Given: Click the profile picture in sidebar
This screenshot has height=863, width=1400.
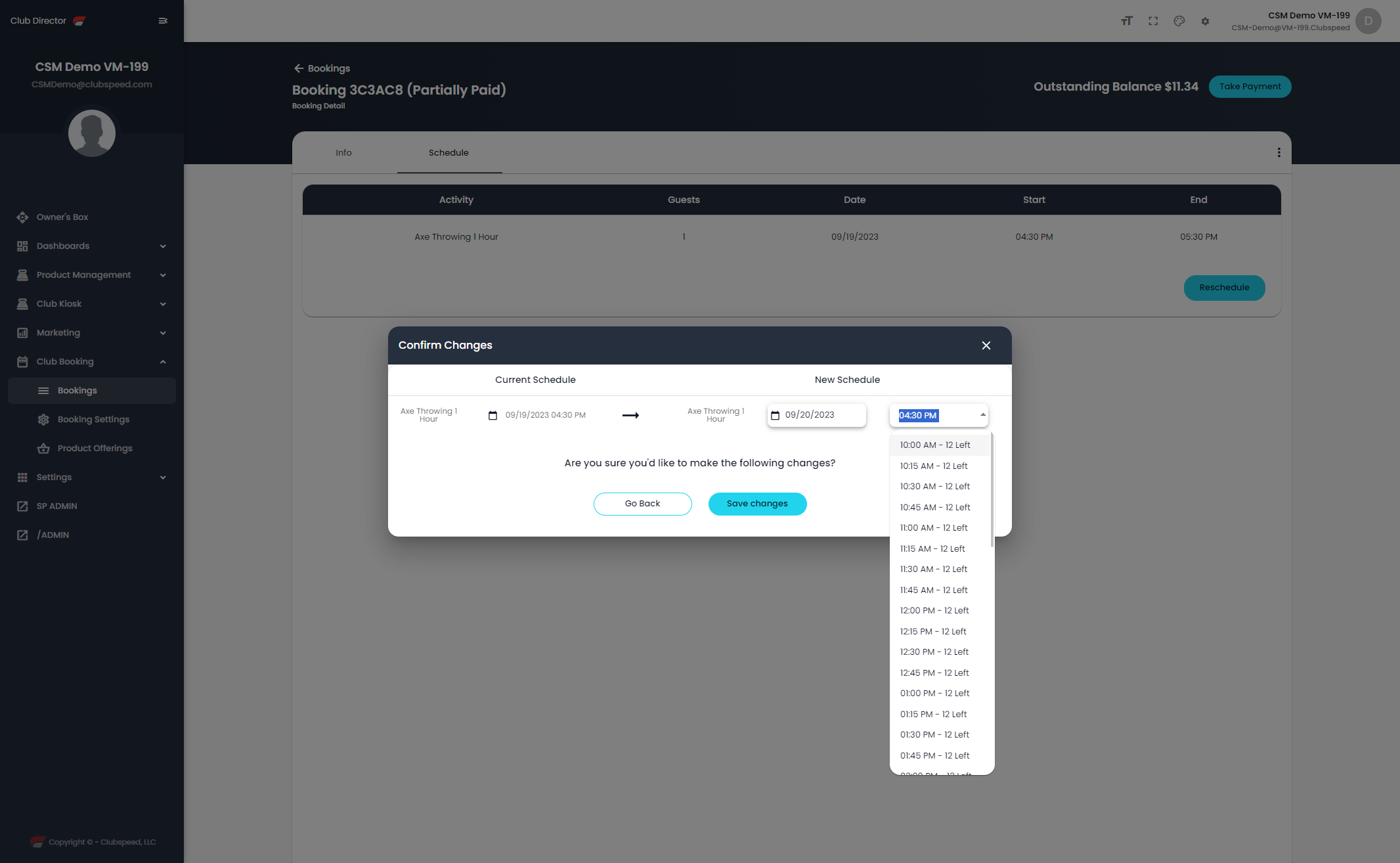Looking at the screenshot, I should pyautogui.click(x=92, y=133).
